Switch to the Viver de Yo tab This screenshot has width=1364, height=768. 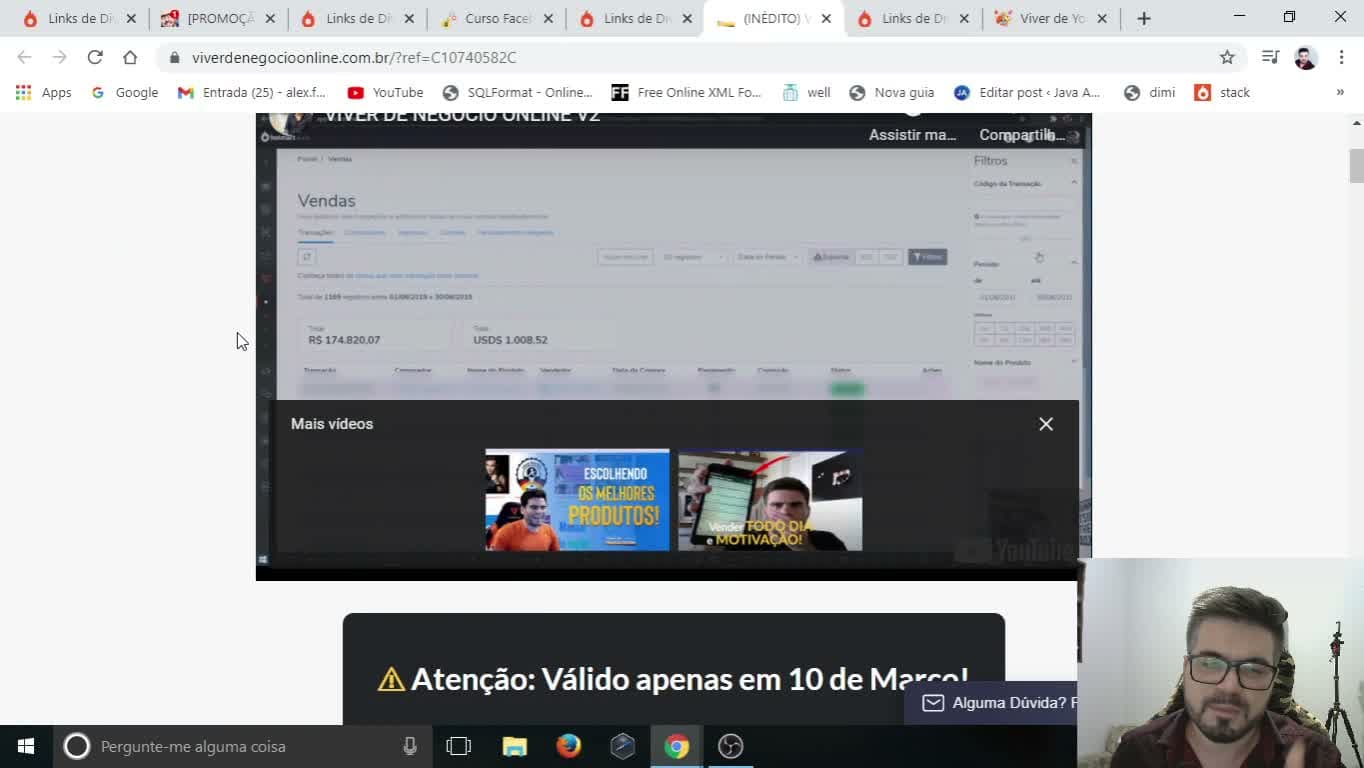pyautogui.click(x=1053, y=18)
